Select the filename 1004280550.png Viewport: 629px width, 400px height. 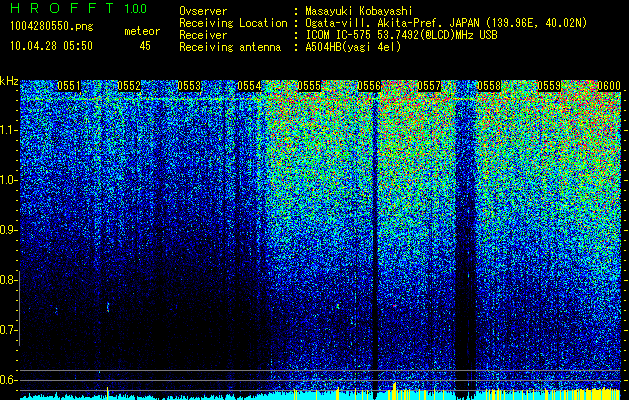52,27
